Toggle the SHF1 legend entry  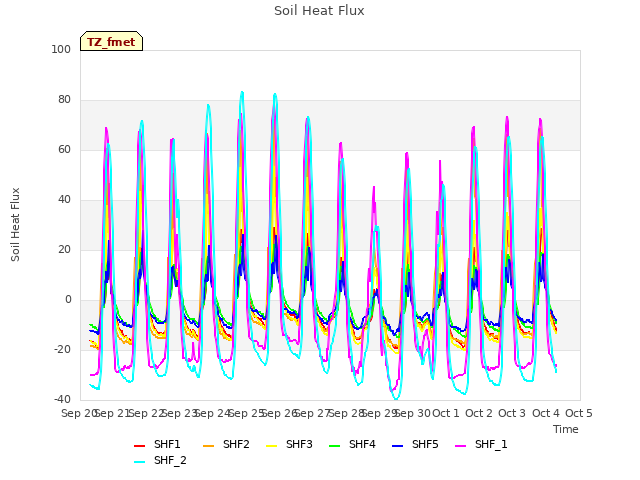pos(157,444)
